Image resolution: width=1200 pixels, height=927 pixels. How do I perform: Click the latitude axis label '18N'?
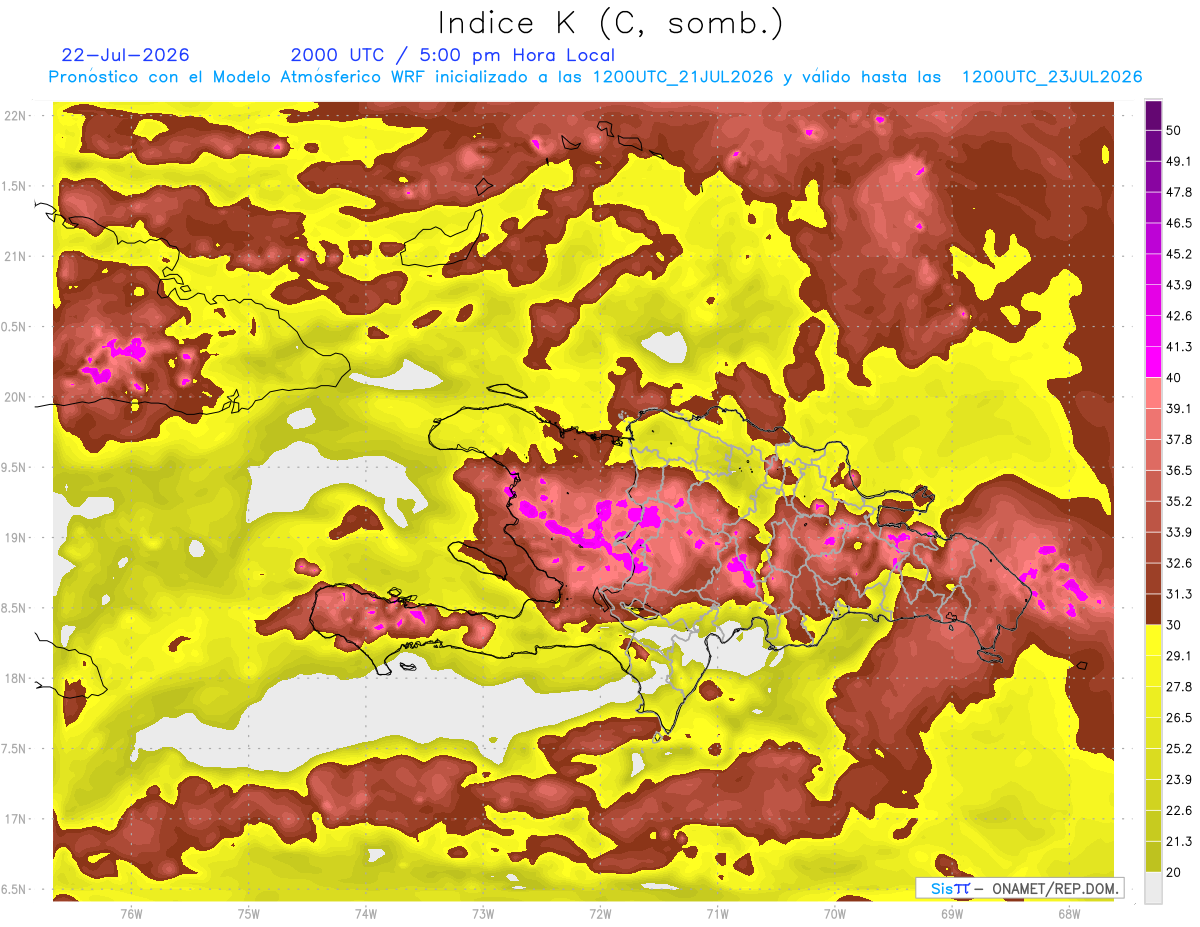[17, 679]
